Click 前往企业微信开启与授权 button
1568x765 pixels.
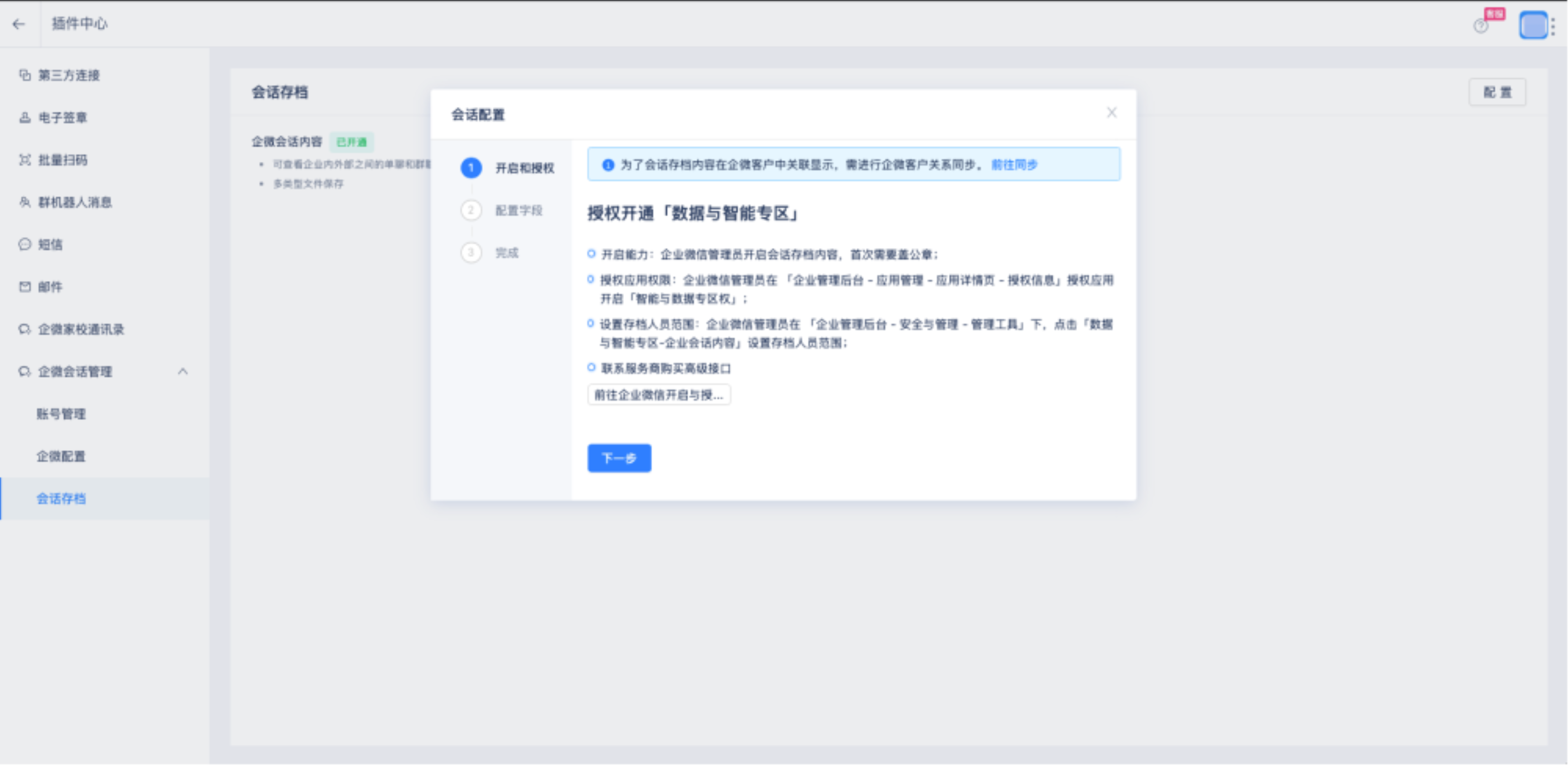coord(658,395)
